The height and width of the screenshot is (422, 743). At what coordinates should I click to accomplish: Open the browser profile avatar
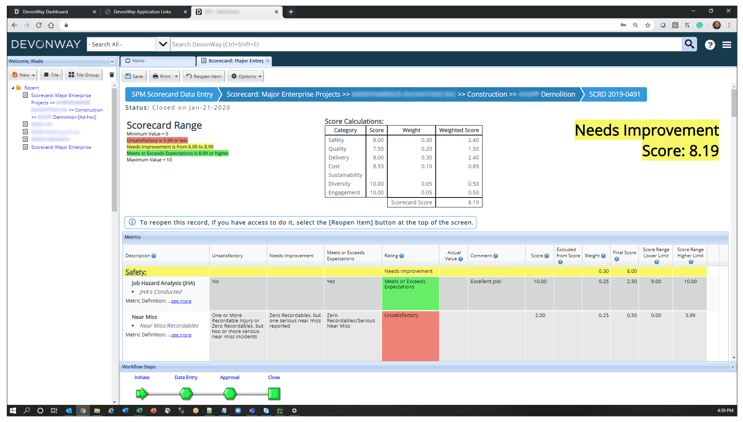[716, 25]
